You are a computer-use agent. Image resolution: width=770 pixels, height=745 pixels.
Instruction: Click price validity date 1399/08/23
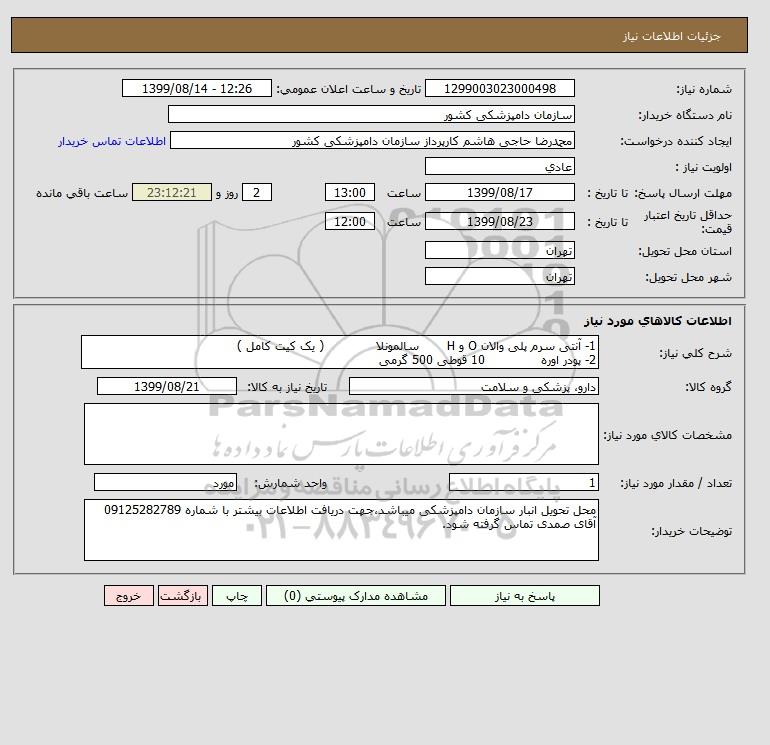(x=499, y=221)
